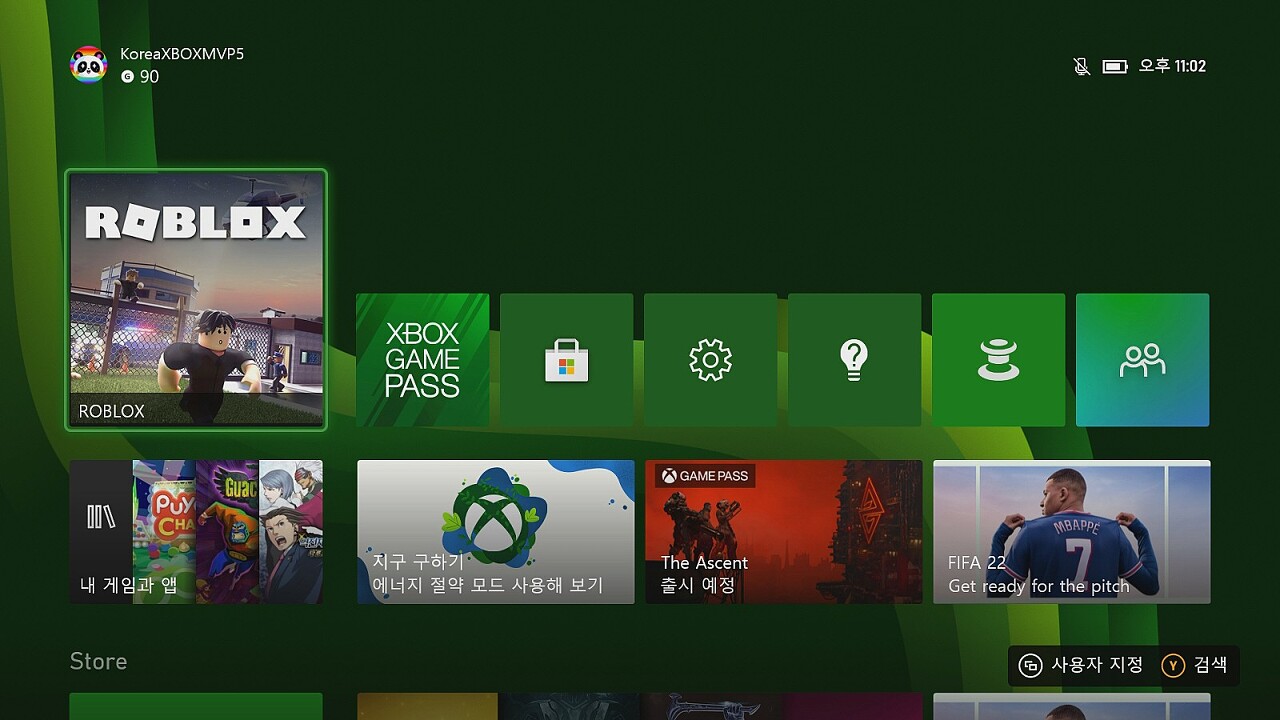Launch the ROBLOX game tile
This screenshot has height=720, width=1280.
pyautogui.click(x=196, y=300)
